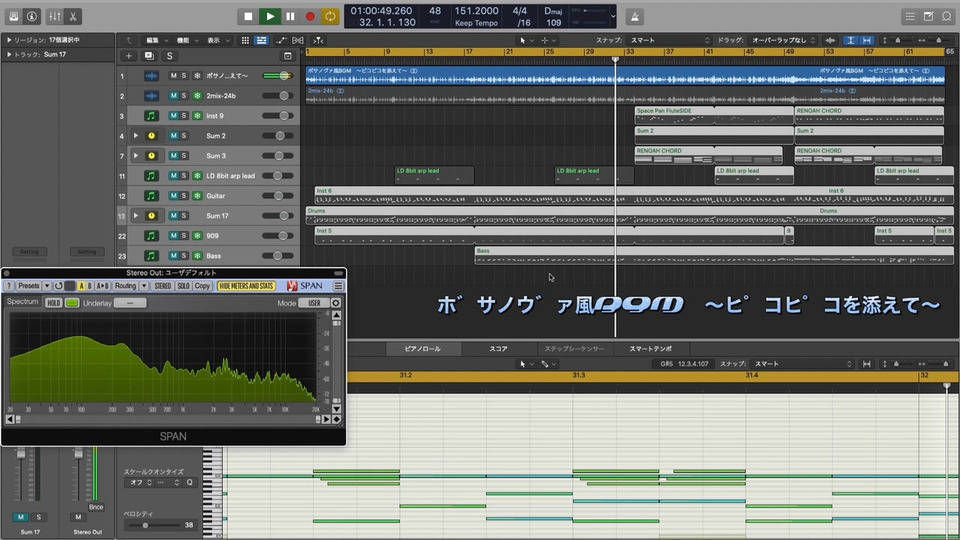Click the Stop transport button
Screen dimensions: 960x540
pyautogui.click(x=248, y=17)
